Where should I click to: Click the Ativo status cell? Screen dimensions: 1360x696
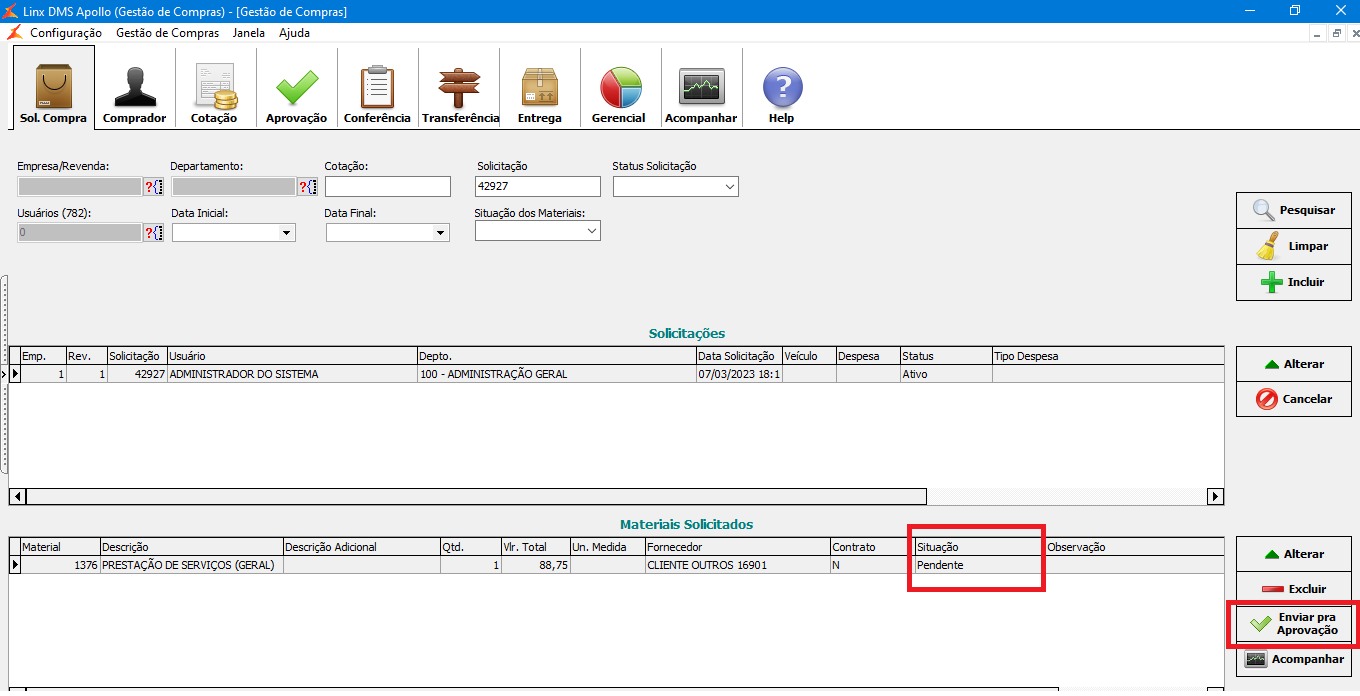pos(945,374)
